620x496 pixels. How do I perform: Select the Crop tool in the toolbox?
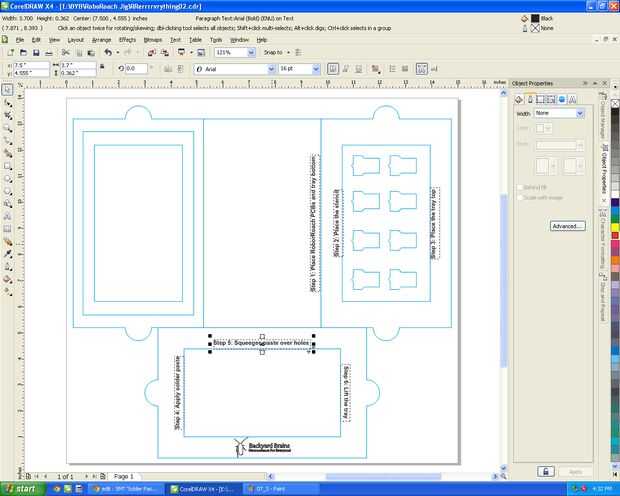pos(8,116)
